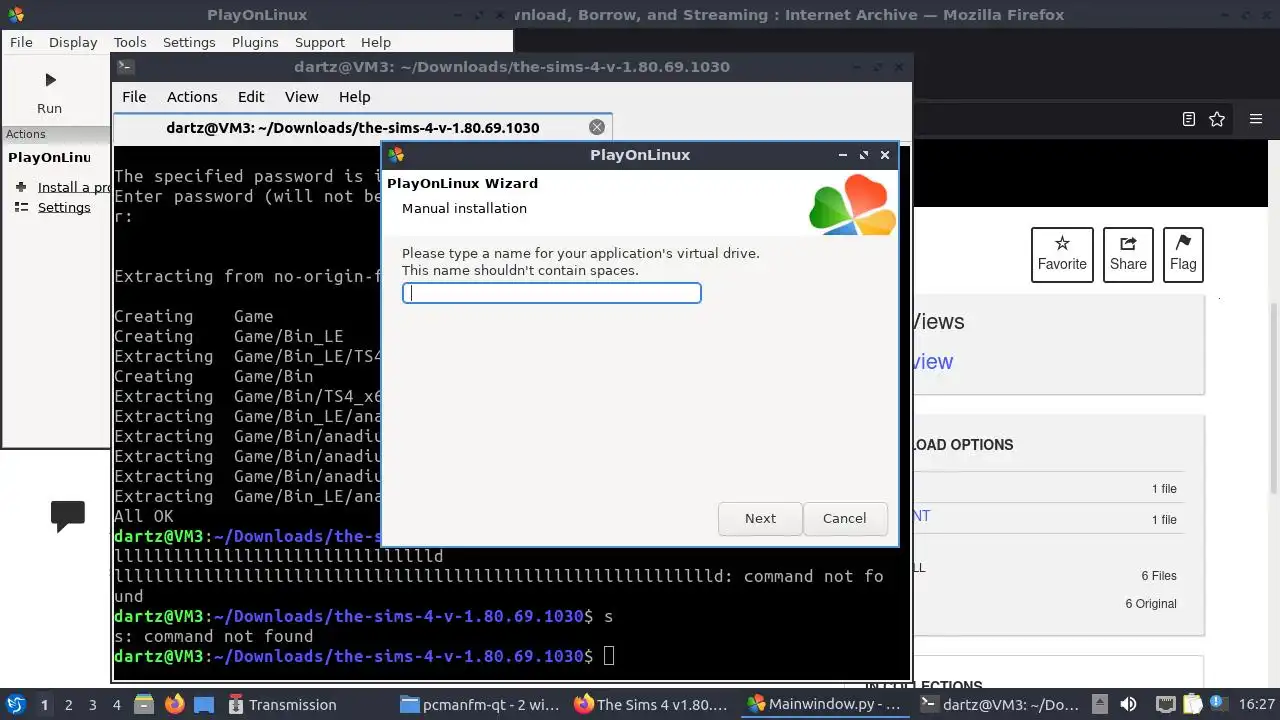This screenshot has height=720, width=1280.
Task: Select the dartz@VM3 terminal tab
Action: (362, 127)
